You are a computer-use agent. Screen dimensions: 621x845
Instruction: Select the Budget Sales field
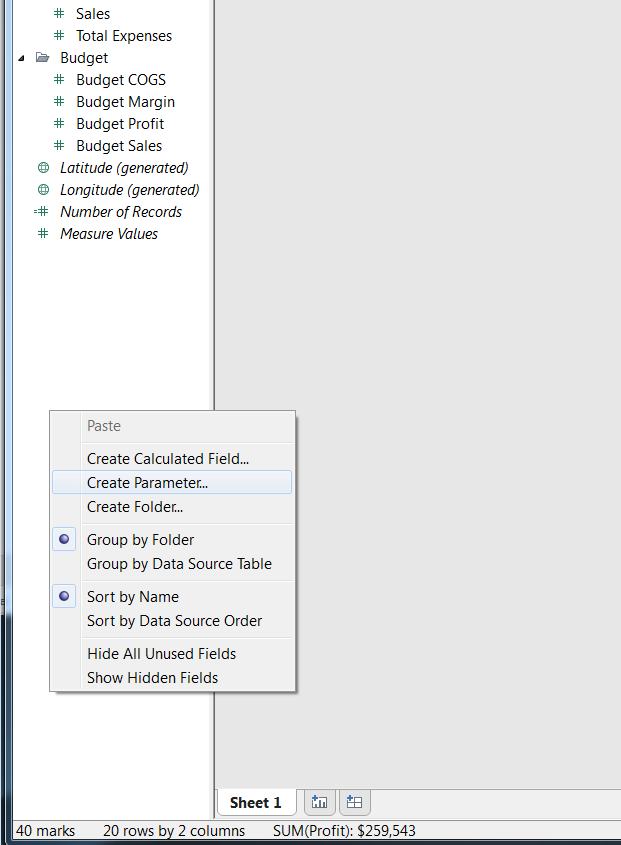[x=119, y=146]
